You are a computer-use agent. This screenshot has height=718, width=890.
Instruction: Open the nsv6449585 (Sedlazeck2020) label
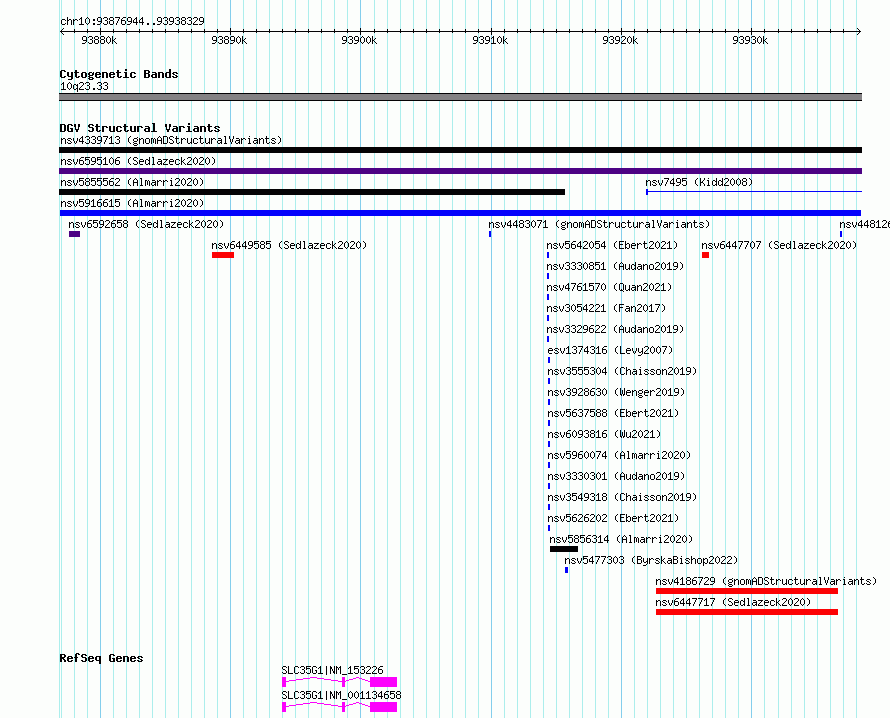point(289,245)
